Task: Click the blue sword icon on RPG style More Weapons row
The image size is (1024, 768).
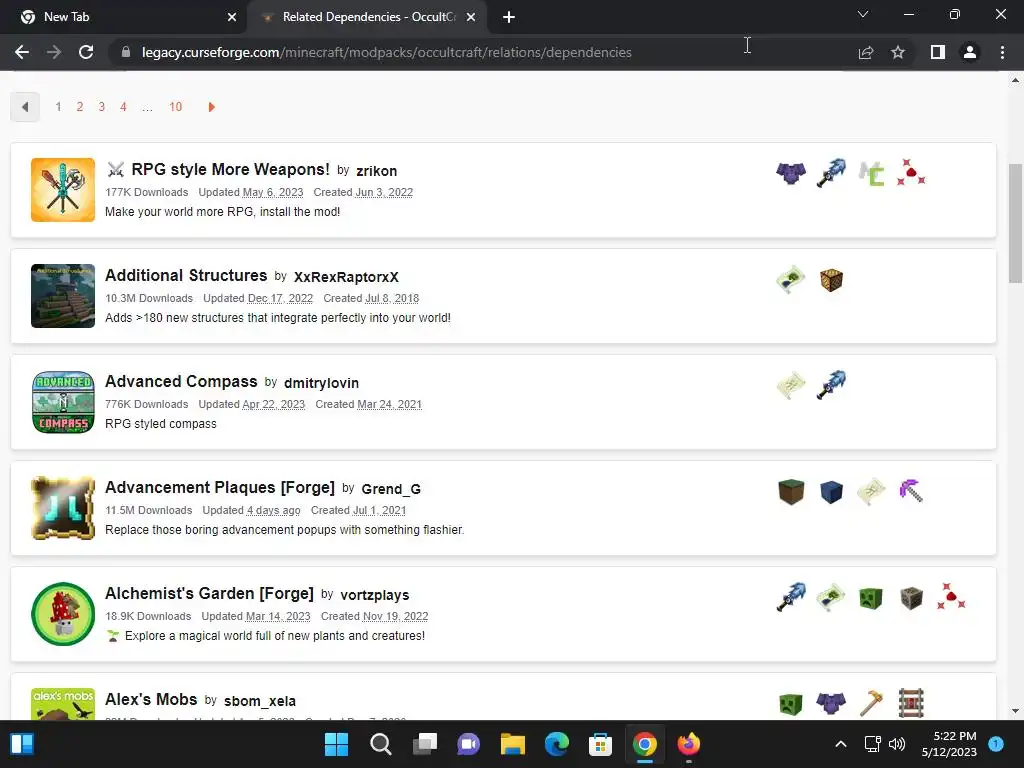Action: click(831, 173)
